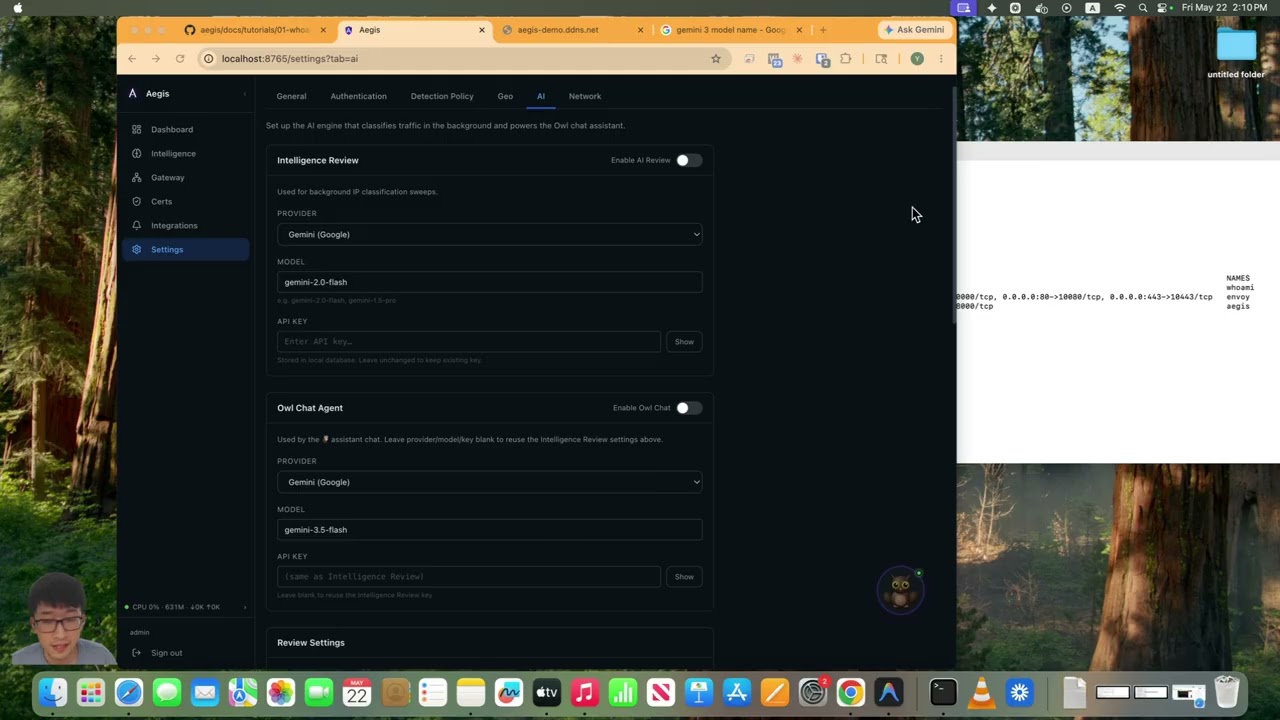This screenshot has width=1280, height=720.
Task: Open Finder from the Dock
Action: click(x=53, y=692)
